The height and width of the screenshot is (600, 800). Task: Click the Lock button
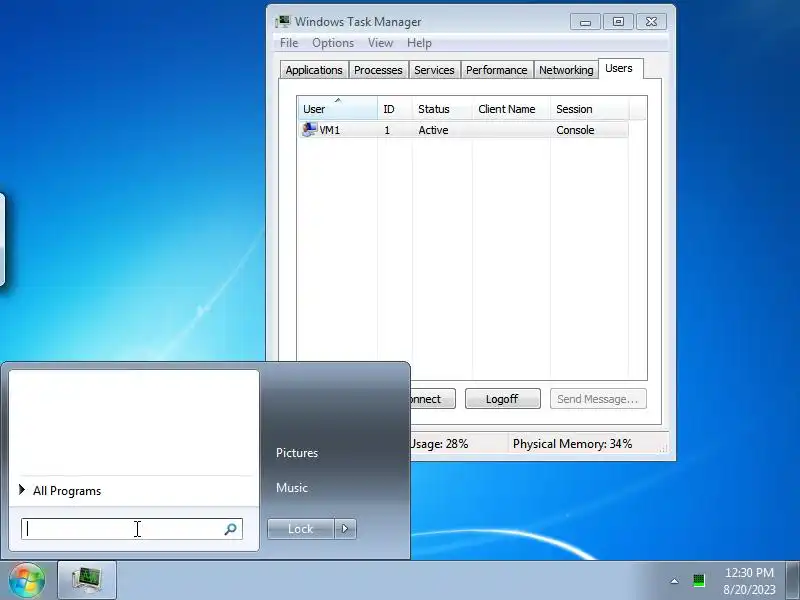coord(301,529)
